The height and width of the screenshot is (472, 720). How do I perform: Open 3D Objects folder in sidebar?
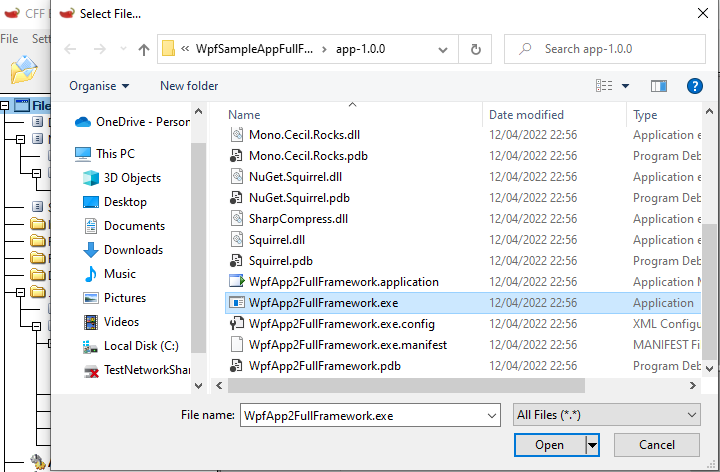[x=132, y=178]
